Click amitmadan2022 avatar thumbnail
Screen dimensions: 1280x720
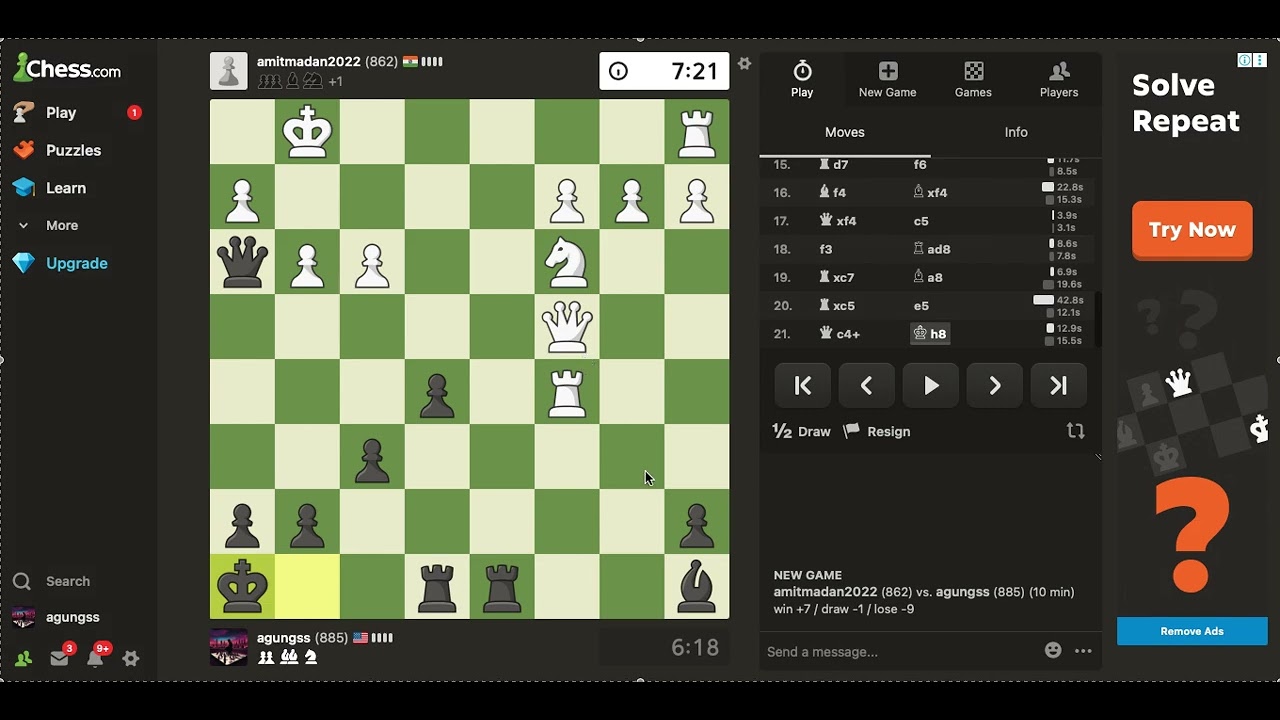pyautogui.click(x=229, y=71)
